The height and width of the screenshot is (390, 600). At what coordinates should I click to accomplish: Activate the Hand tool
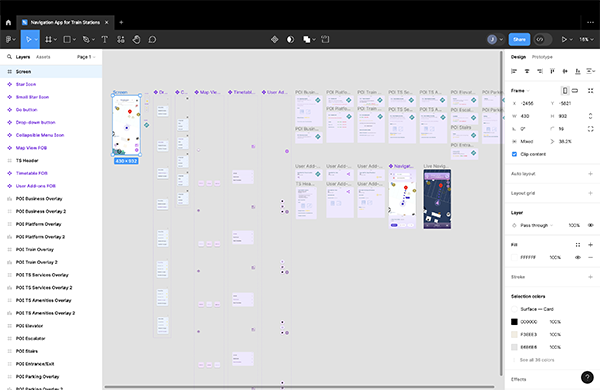(136, 39)
